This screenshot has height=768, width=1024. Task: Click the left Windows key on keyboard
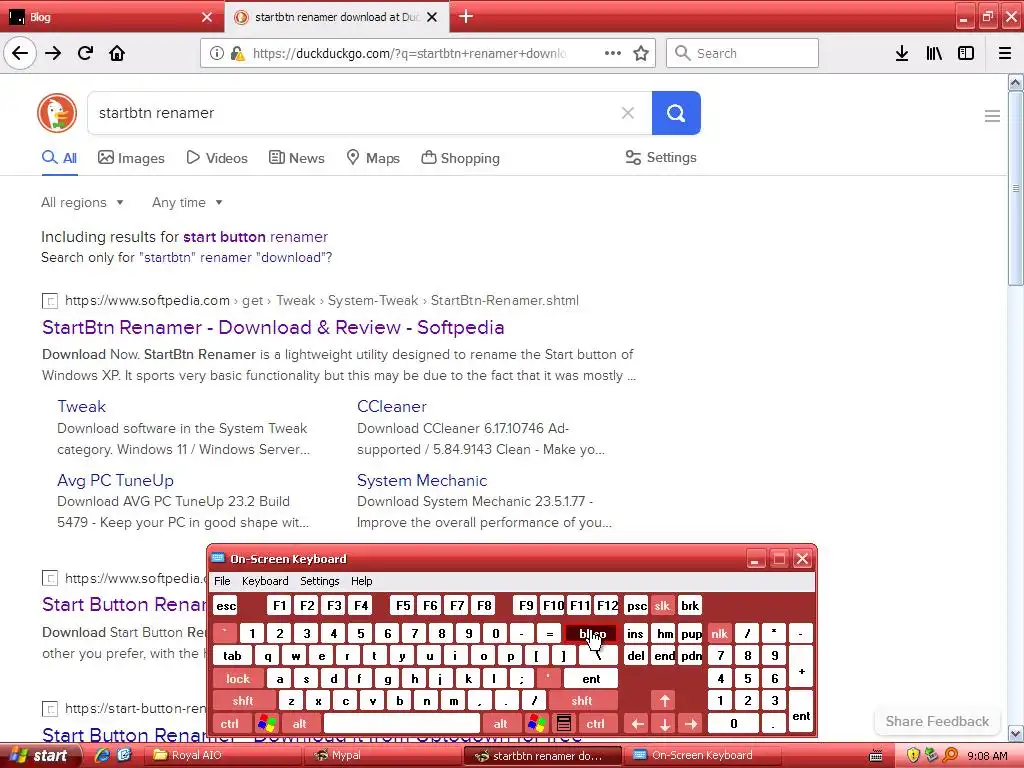[267, 724]
